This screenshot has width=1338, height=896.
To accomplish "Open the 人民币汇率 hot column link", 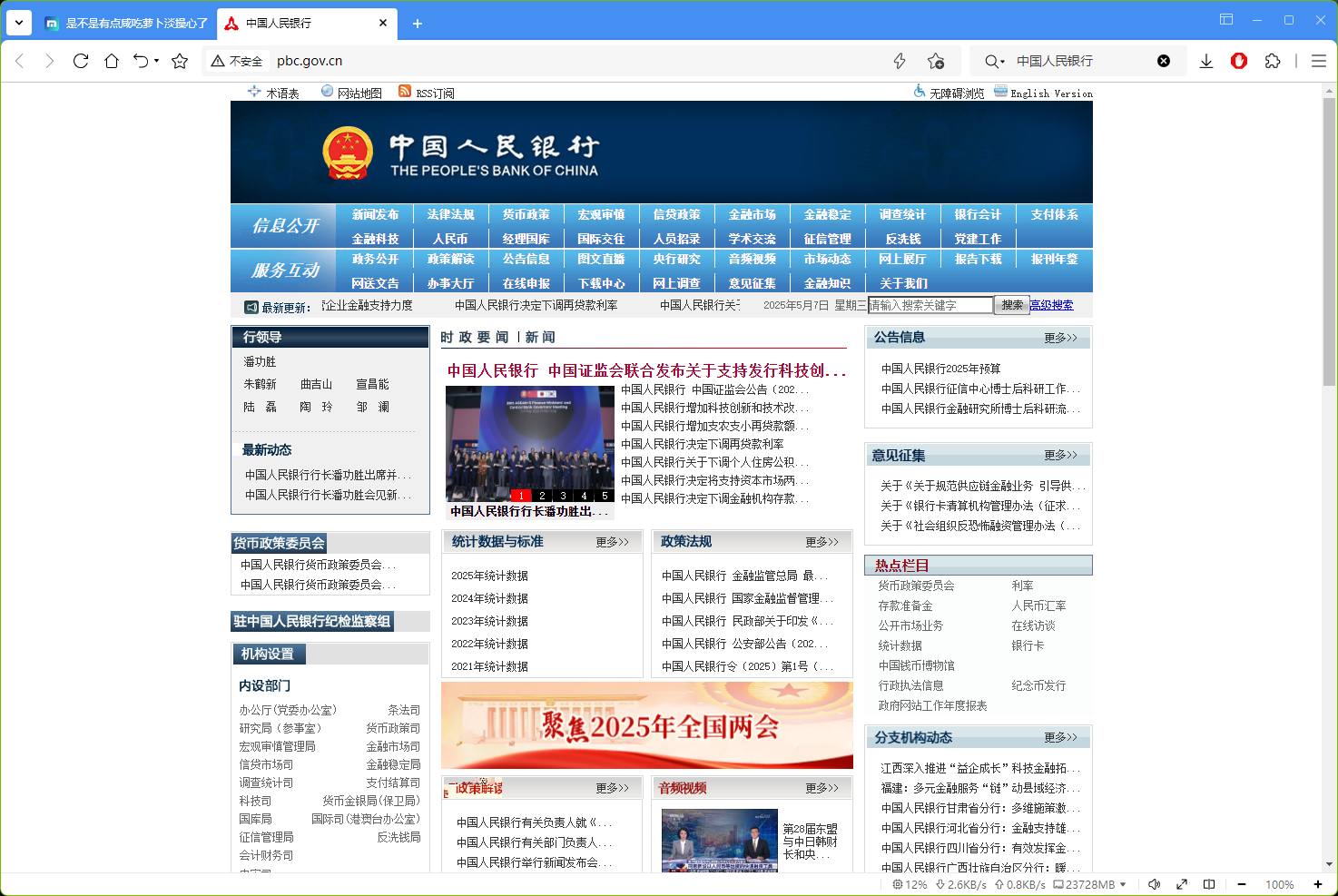I will [x=1038, y=606].
